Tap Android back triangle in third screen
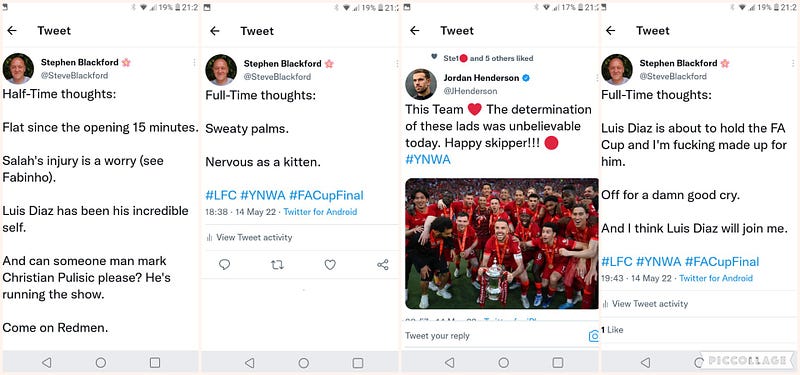The height and width of the screenshot is (375, 800). pyautogui.click(x=449, y=363)
